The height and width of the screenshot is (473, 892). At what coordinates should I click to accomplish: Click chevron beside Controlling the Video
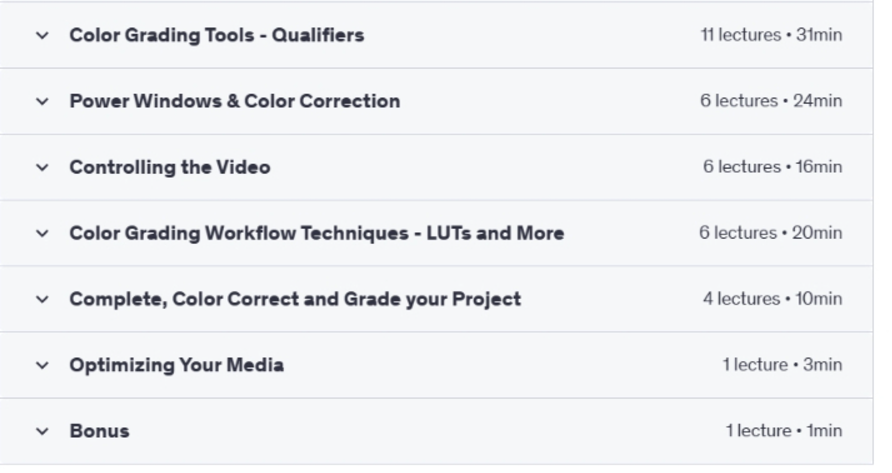tap(42, 167)
